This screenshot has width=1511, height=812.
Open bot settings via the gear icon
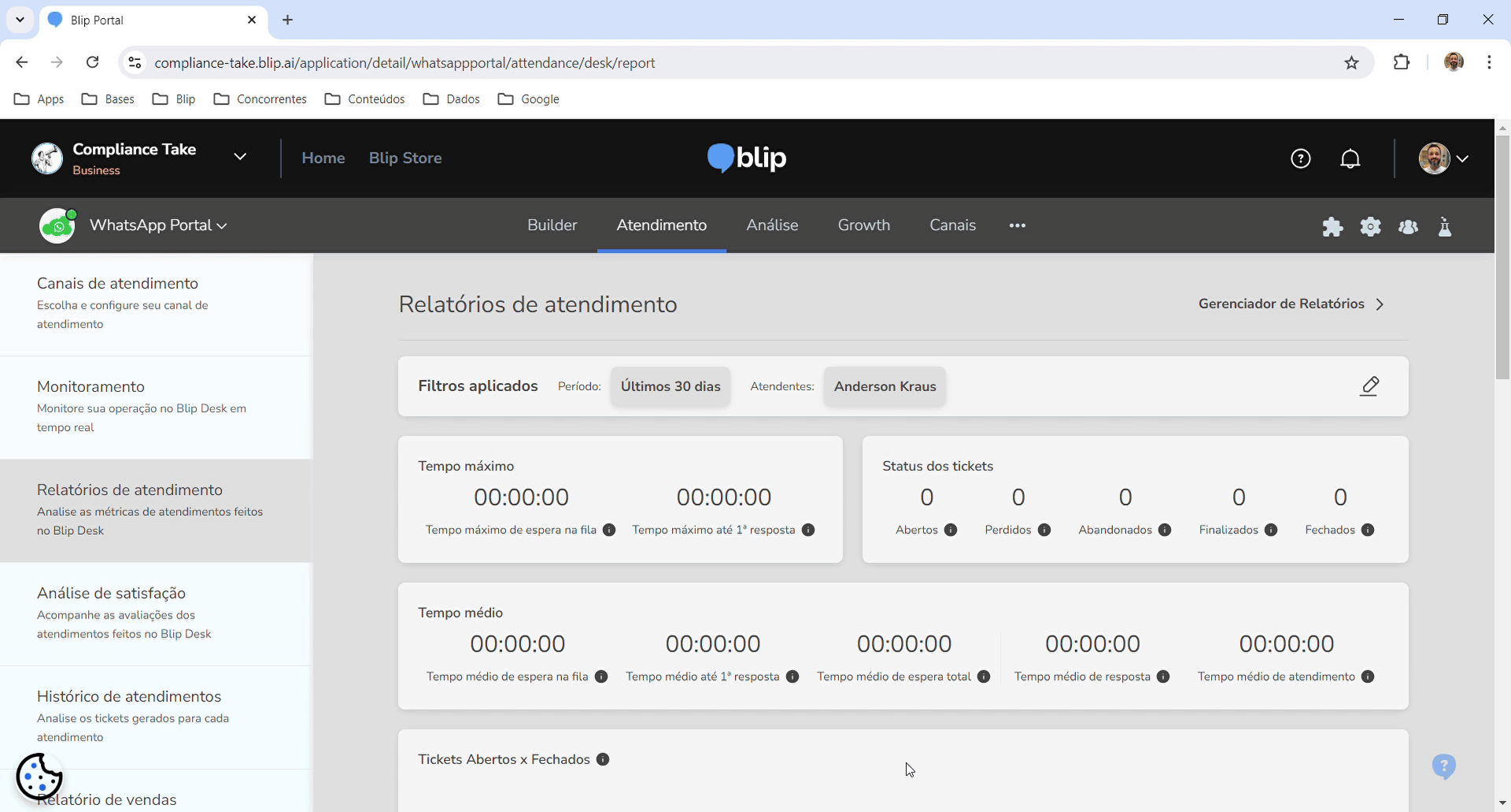tap(1371, 227)
